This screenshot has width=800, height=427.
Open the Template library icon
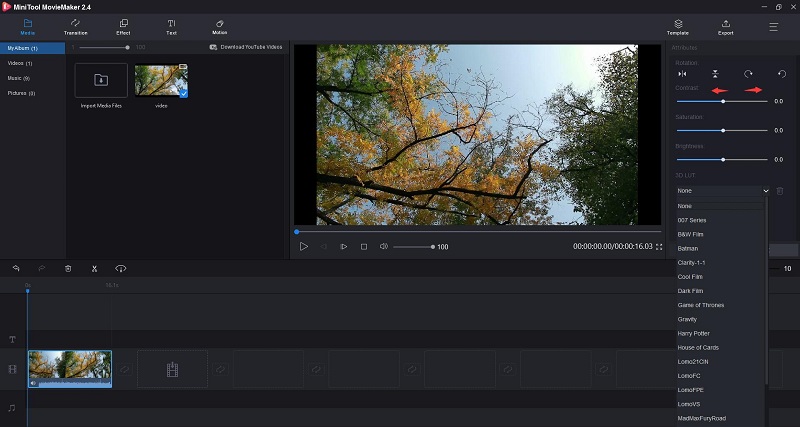click(678, 28)
